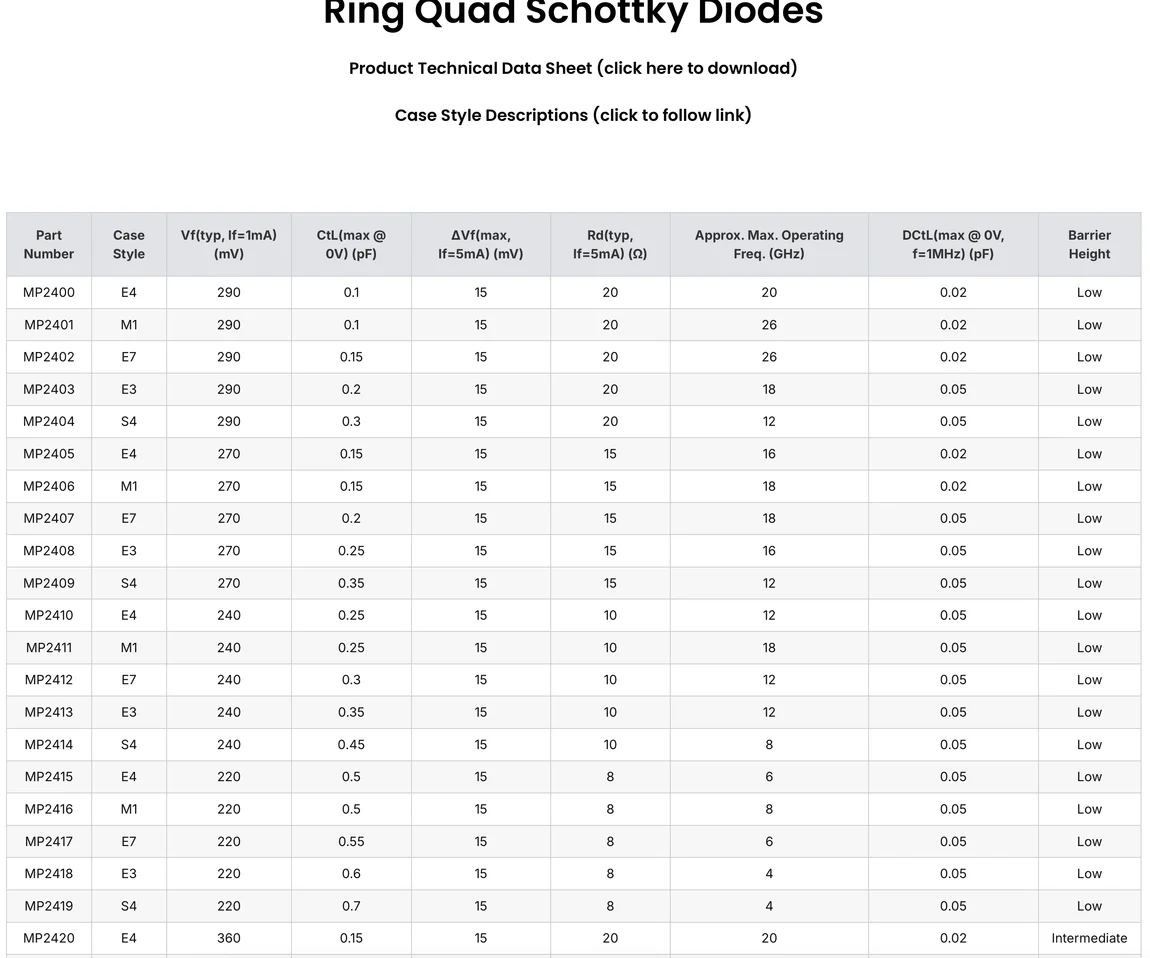Select the MP2416 row's part number
The height and width of the screenshot is (958, 1150).
click(49, 809)
